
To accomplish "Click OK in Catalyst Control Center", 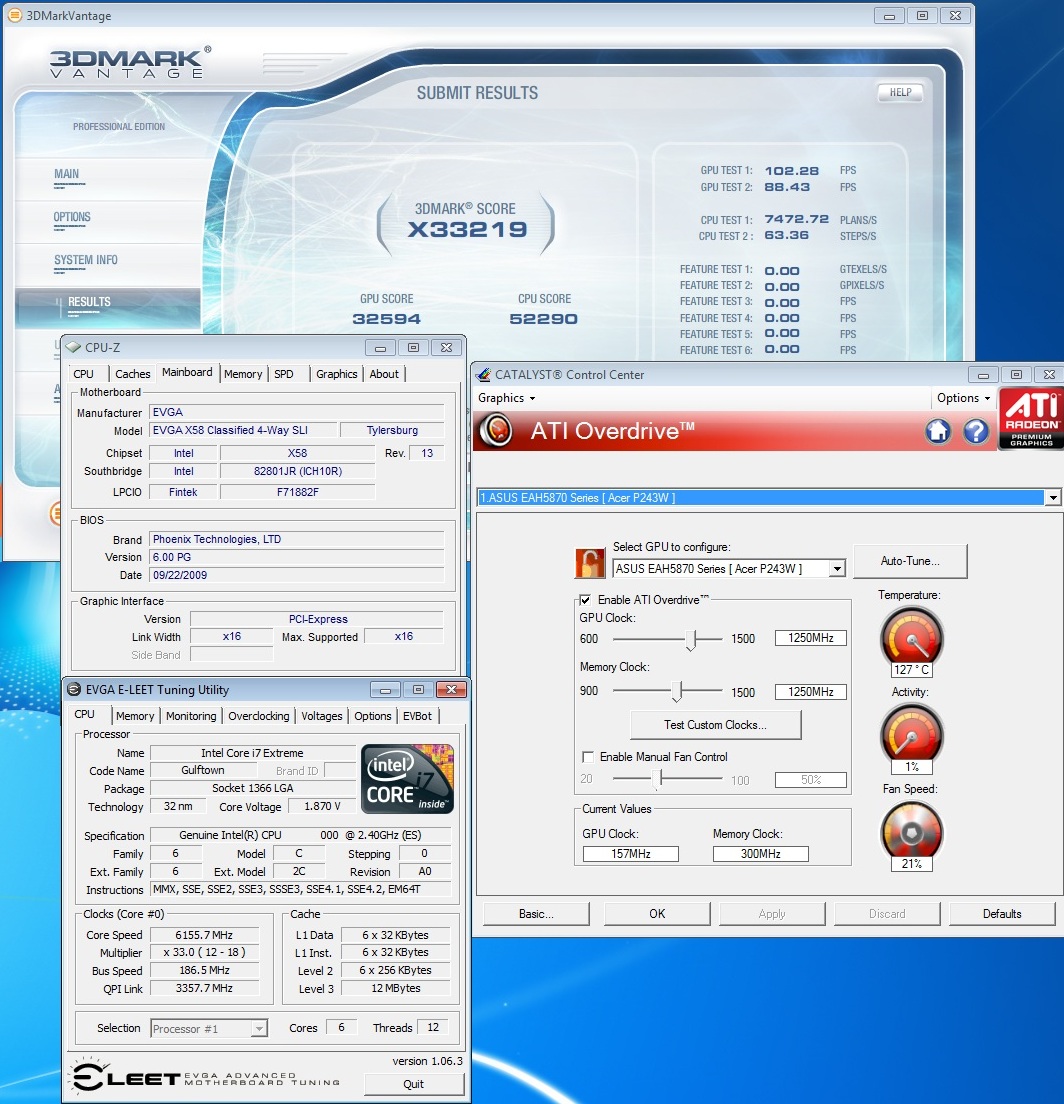I will (657, 914).
